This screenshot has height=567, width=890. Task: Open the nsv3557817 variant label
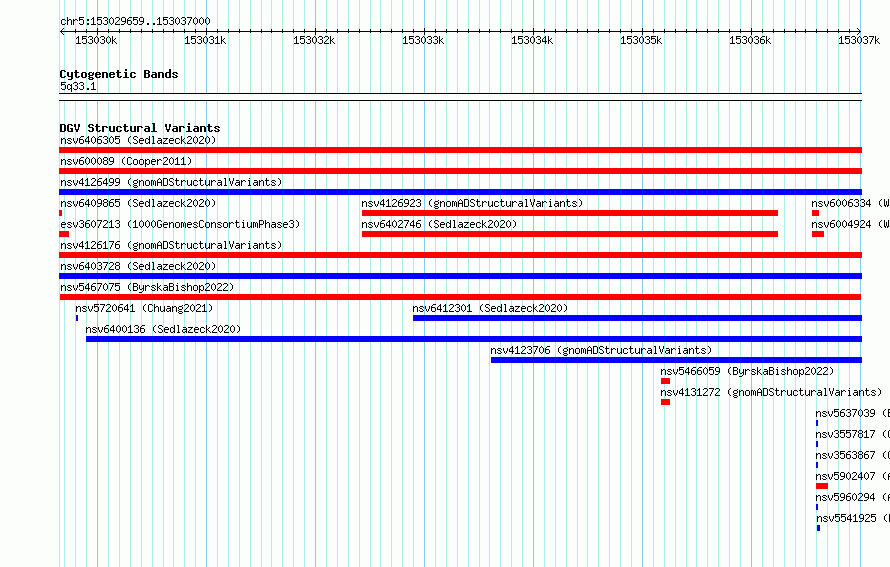(x=853, y=434)
